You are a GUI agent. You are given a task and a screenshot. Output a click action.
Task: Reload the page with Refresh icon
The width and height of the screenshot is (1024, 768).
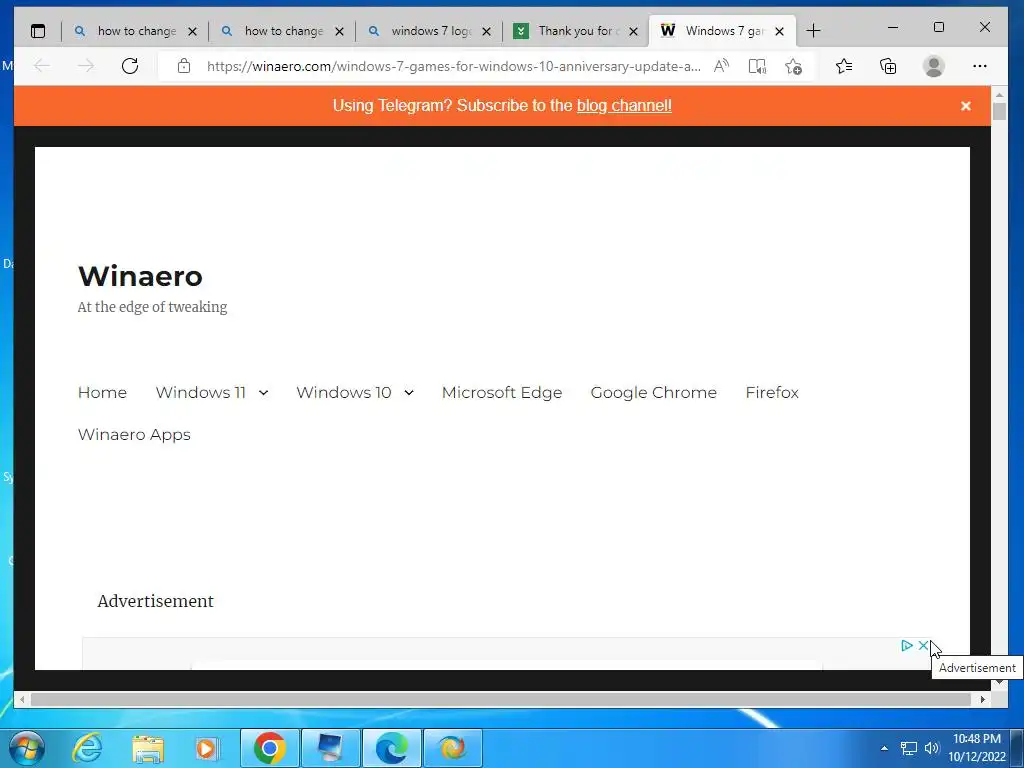[x=130, y=66]
